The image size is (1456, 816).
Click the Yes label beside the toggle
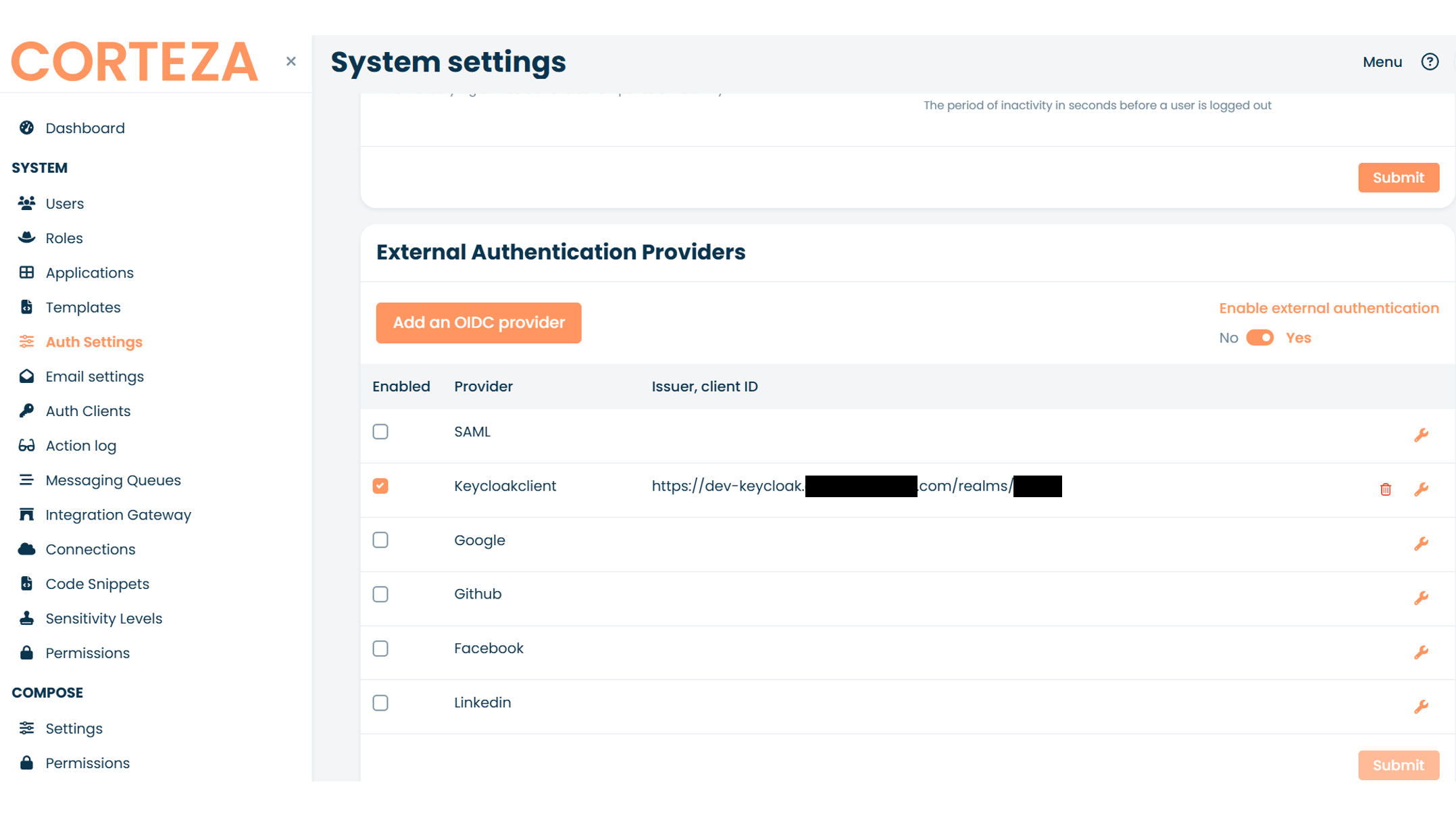1298,338
